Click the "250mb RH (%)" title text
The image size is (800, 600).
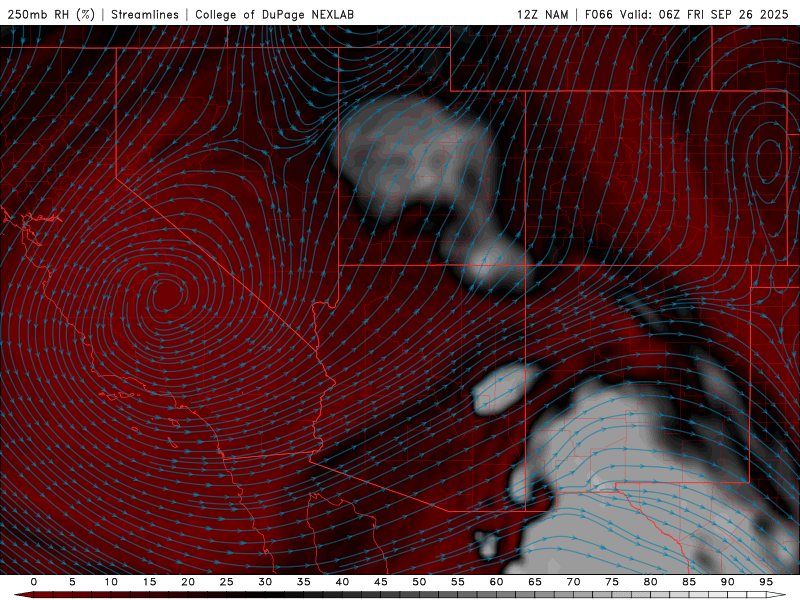tap(51, 14)
